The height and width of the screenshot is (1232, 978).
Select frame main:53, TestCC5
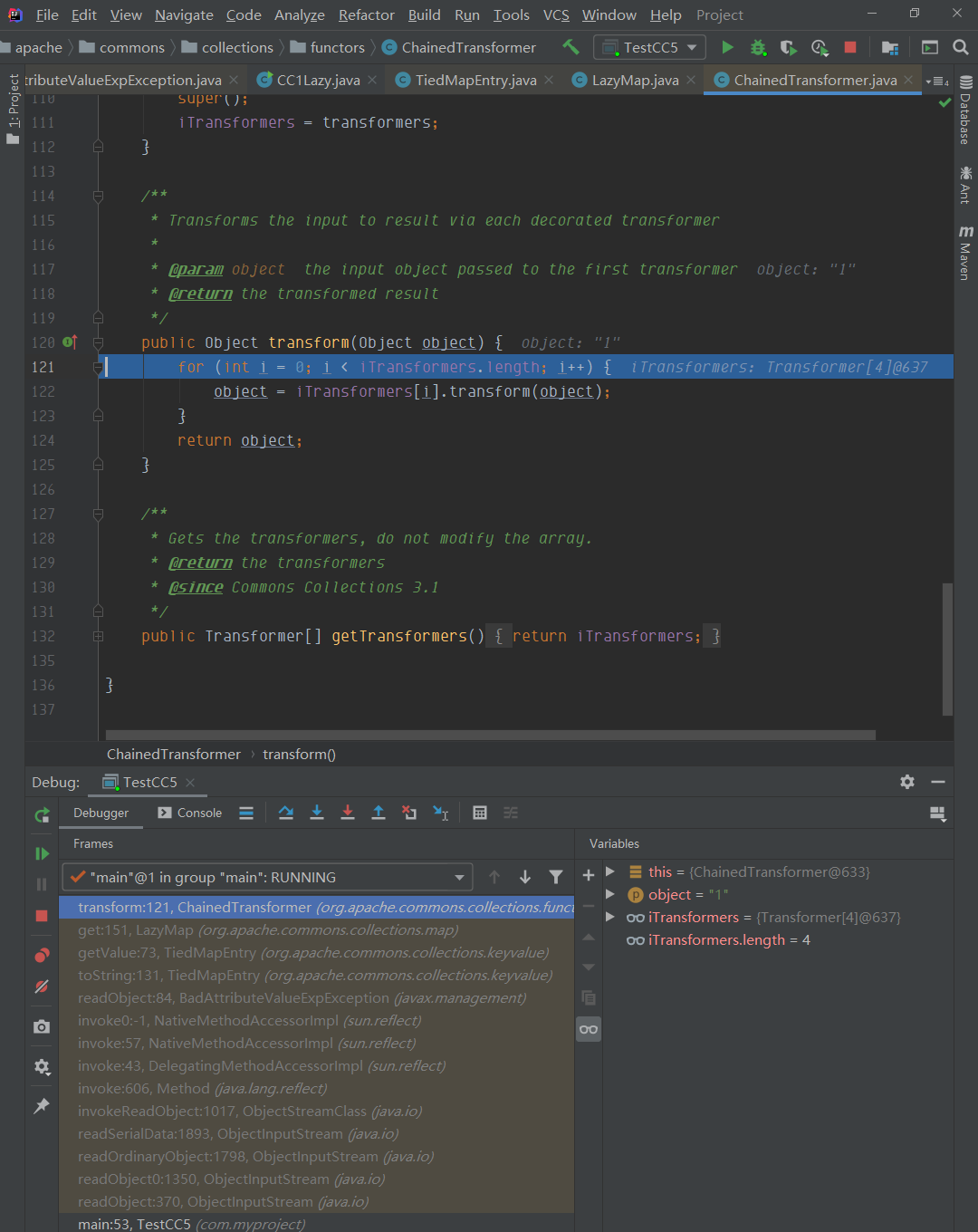click(x=317, y=1224)
